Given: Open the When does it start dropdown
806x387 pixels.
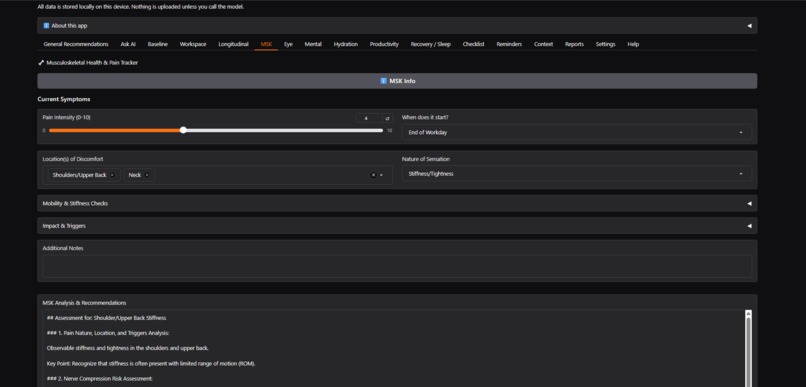Looking at the screenshot, I should click(x=577, y=133).
